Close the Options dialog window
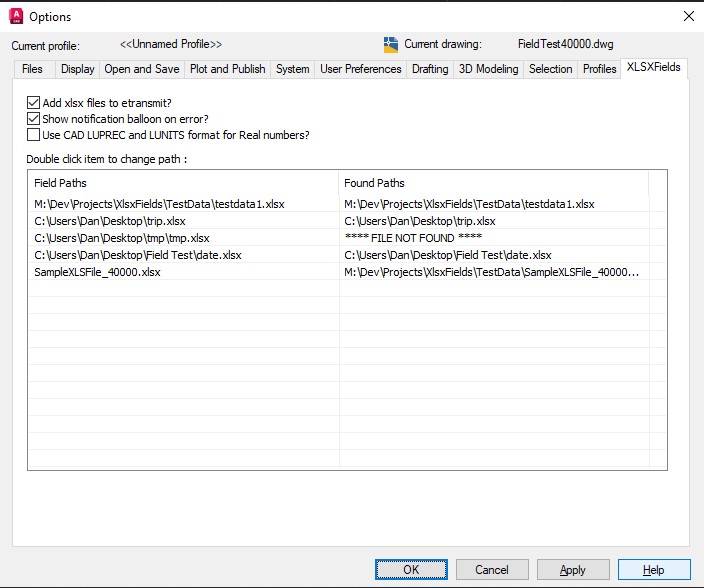 (x=688, y=16)
